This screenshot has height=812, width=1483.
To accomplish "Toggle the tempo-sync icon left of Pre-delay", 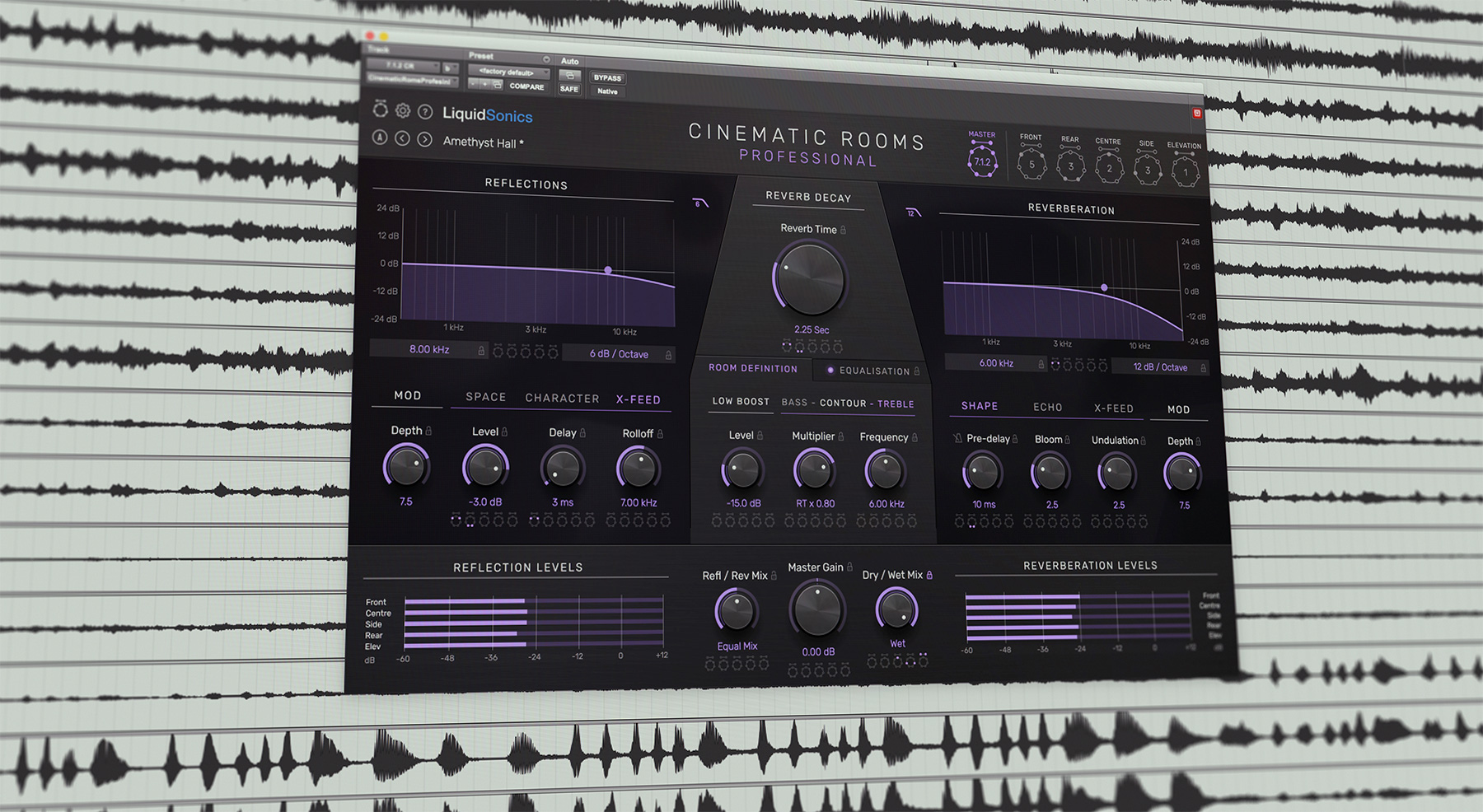I will tap(957, 438).
